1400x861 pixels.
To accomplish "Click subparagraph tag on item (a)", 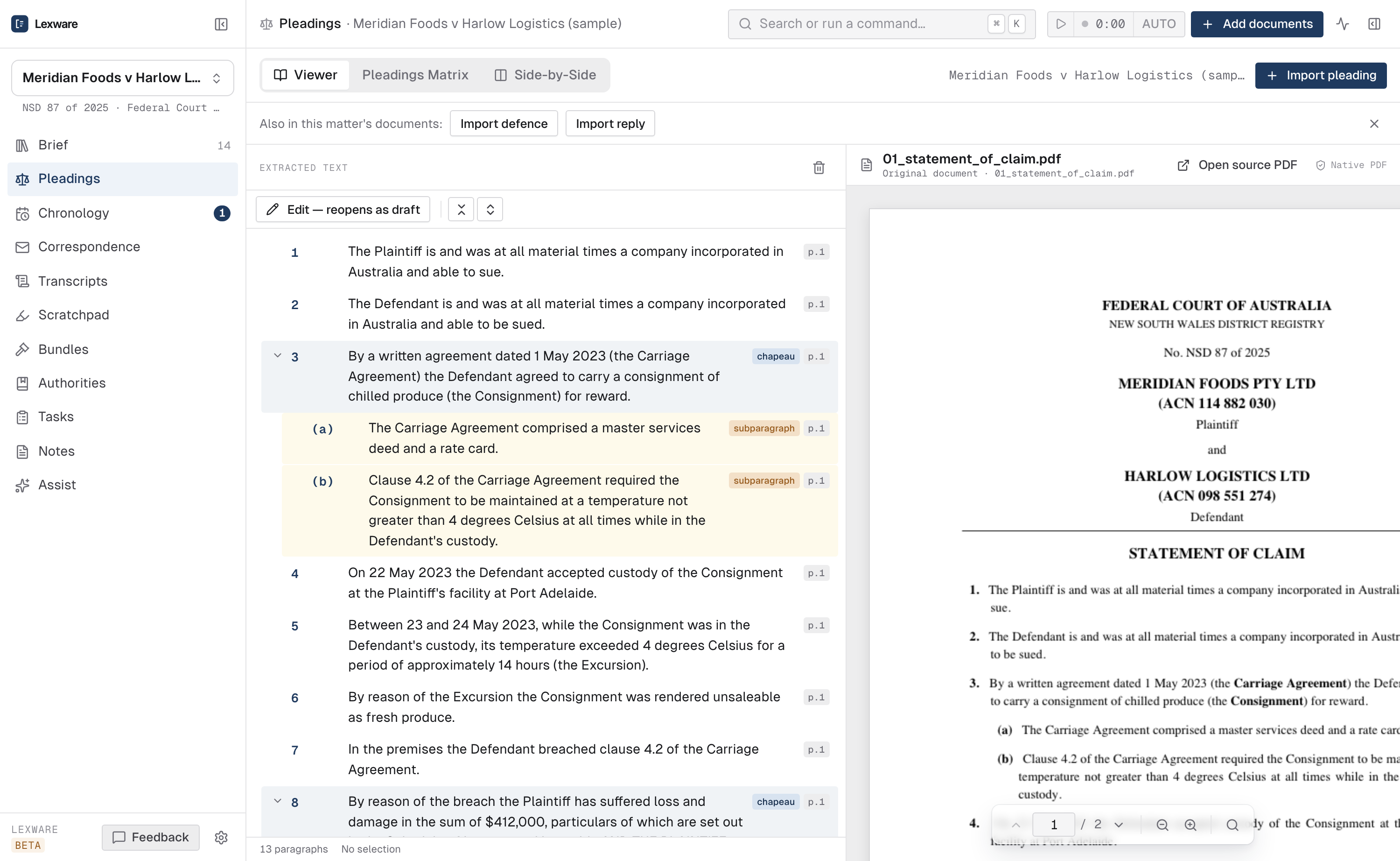I will [764, 428].
